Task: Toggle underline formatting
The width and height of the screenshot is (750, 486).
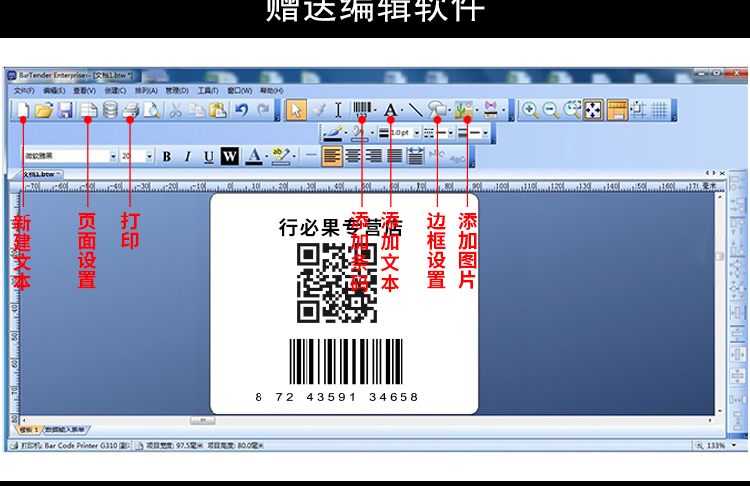Action: pos(209,156)
